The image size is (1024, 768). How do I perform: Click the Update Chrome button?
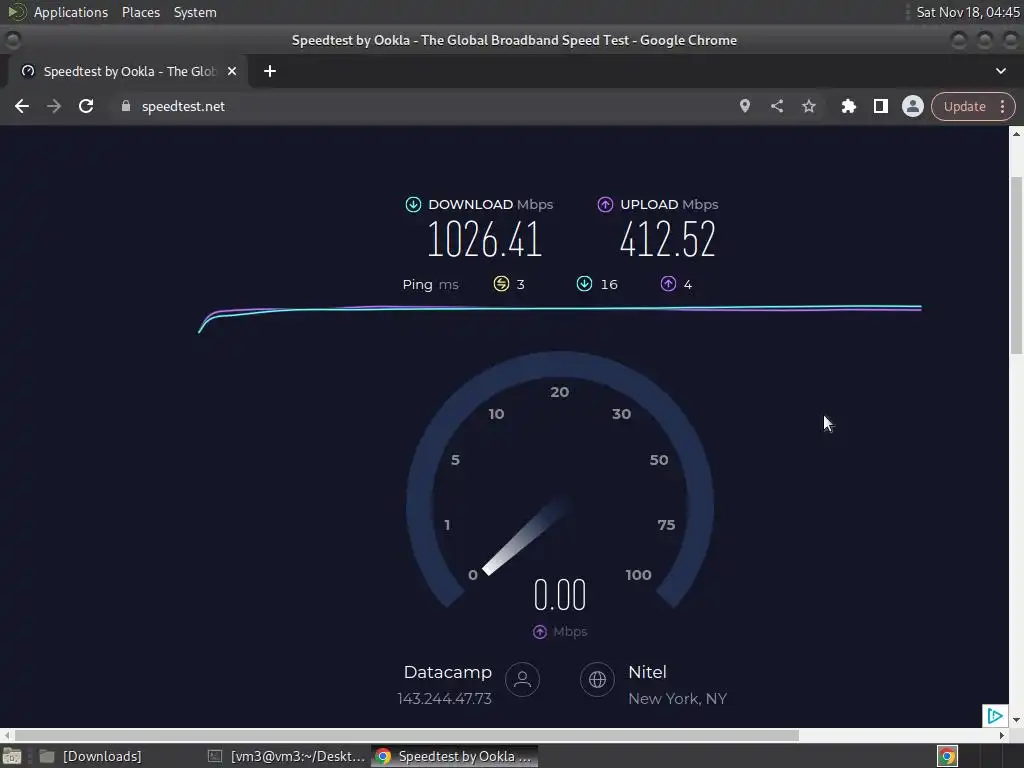point(964,106)
